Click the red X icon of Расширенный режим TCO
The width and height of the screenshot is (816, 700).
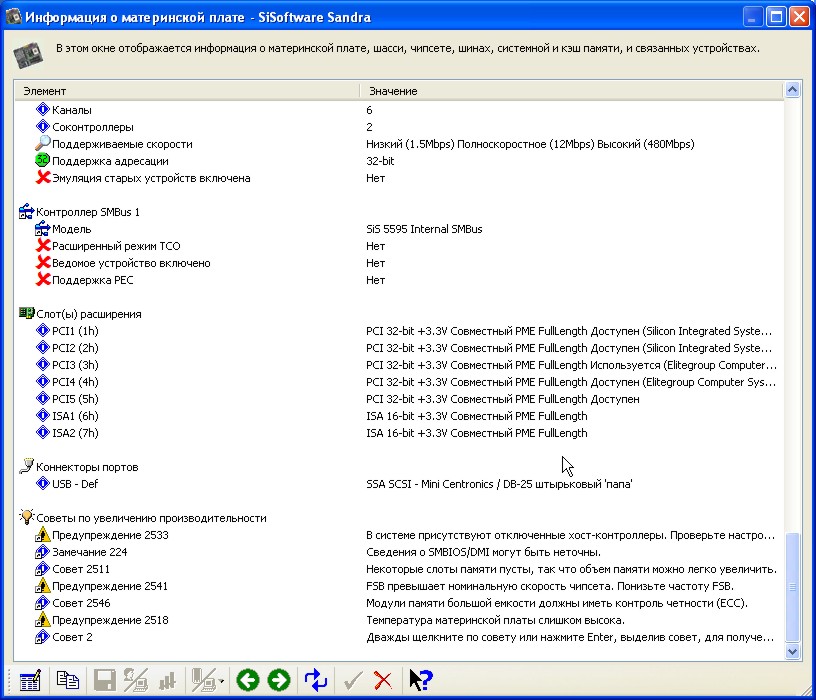43,246
